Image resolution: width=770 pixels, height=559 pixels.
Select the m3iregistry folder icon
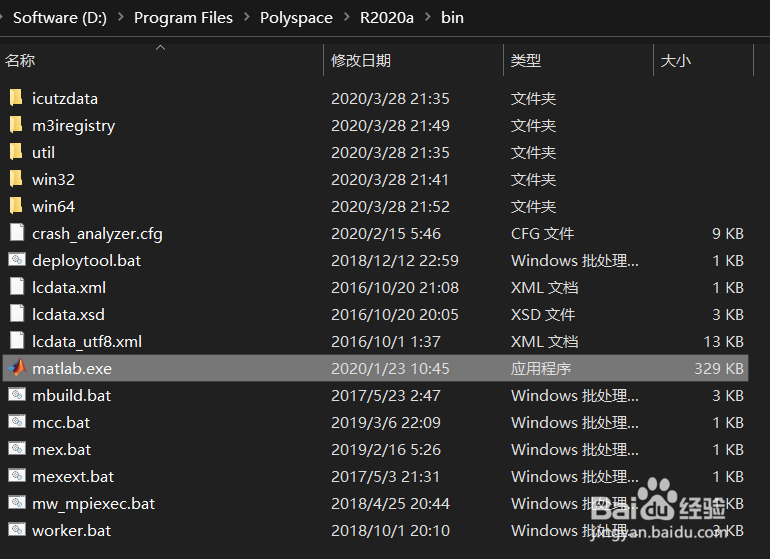(x=16, y=125)
